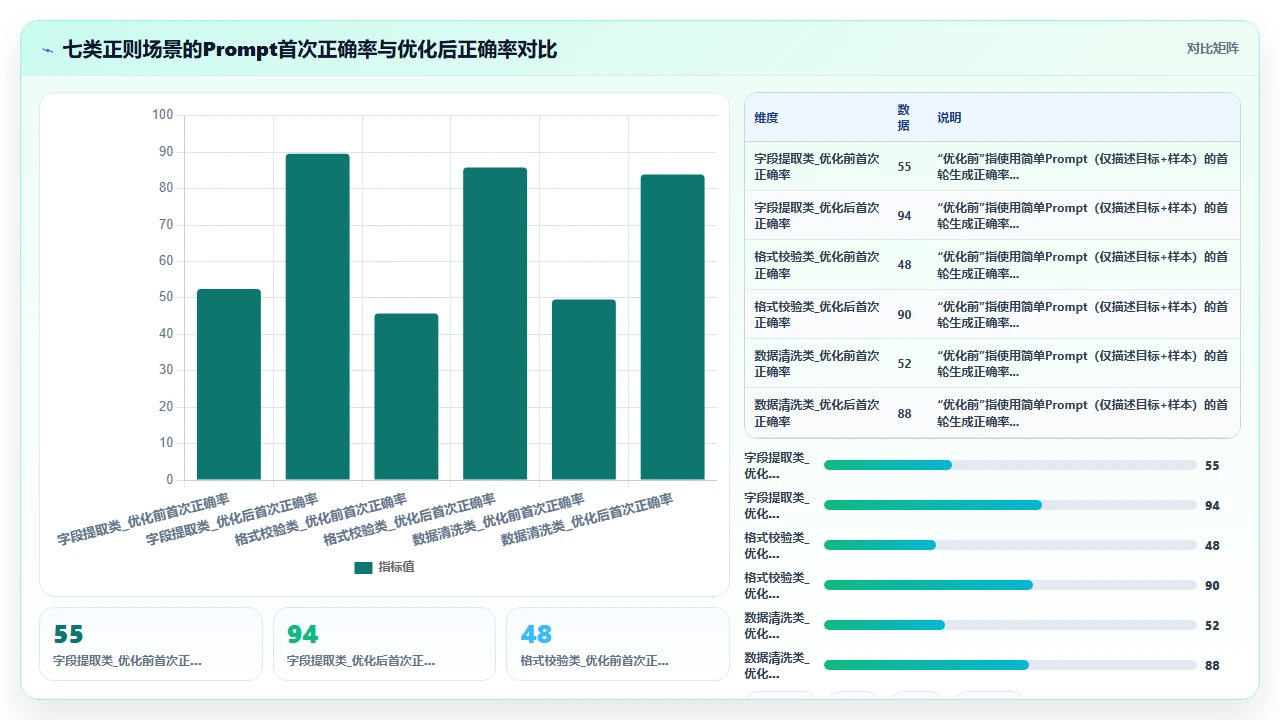The image size is (1280, 720).
Task: Click table row 字段提取类_优化前首次正确率
Action: tap(992, 166)
